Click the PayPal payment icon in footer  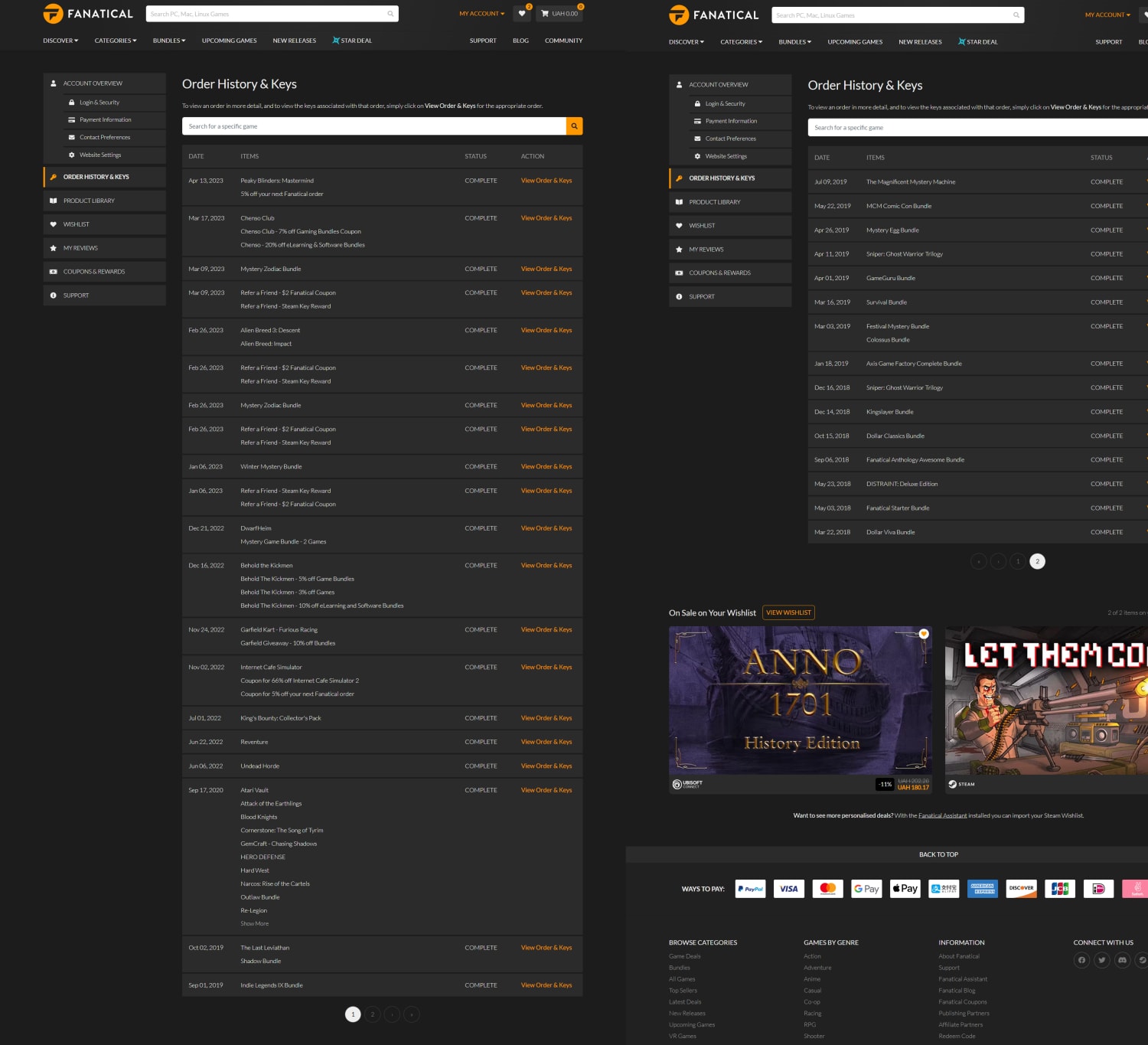click(x=751, y=889)
